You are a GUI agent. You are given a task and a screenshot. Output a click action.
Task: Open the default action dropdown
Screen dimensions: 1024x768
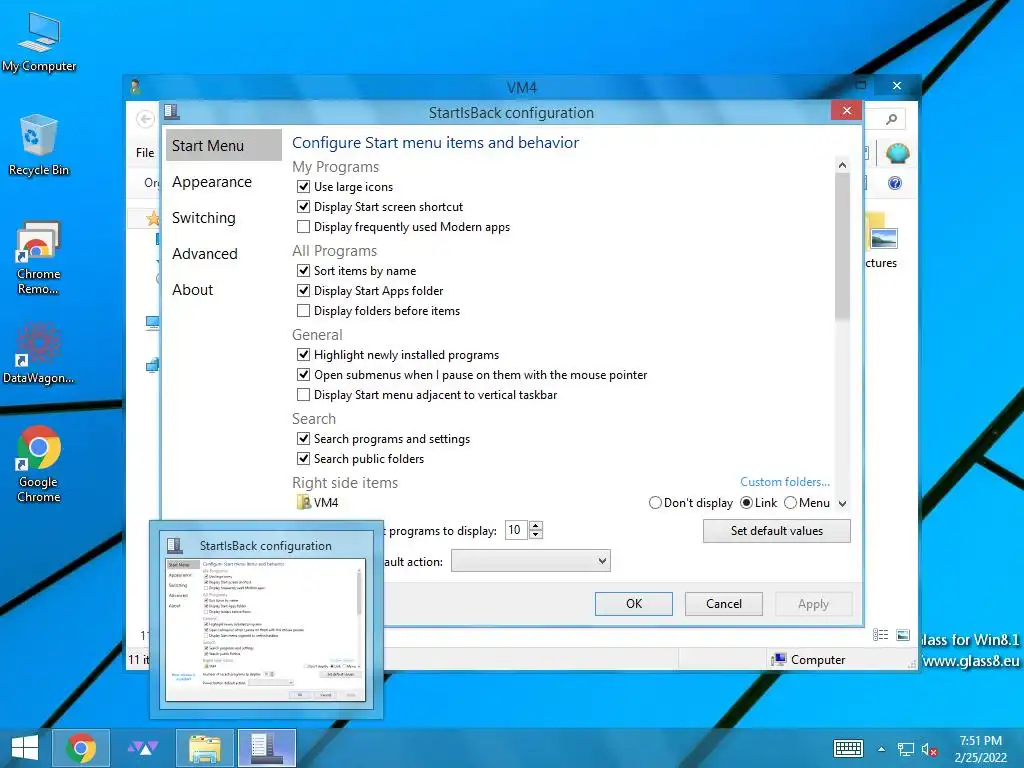coord(530,561)
